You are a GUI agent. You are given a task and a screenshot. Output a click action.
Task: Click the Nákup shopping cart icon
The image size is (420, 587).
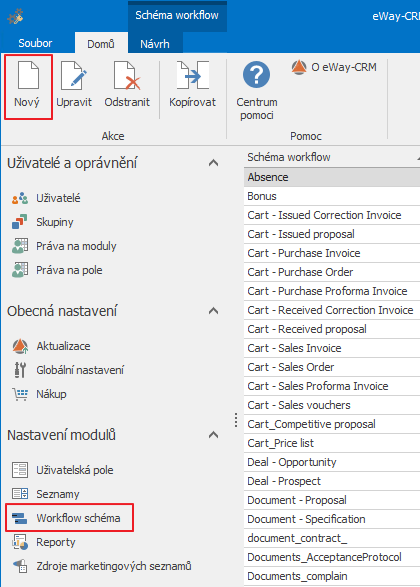pos(20,394)
